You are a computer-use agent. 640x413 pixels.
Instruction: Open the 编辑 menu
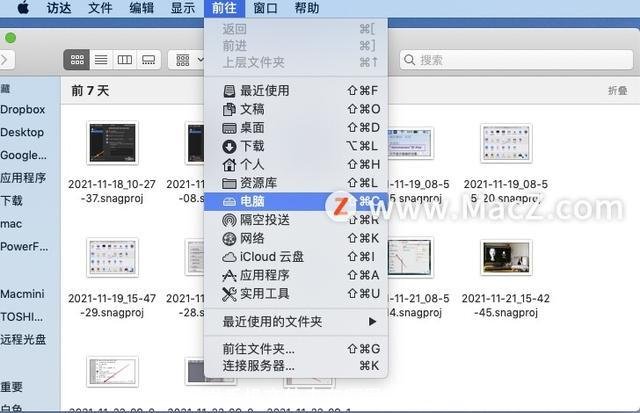[141, 8]
